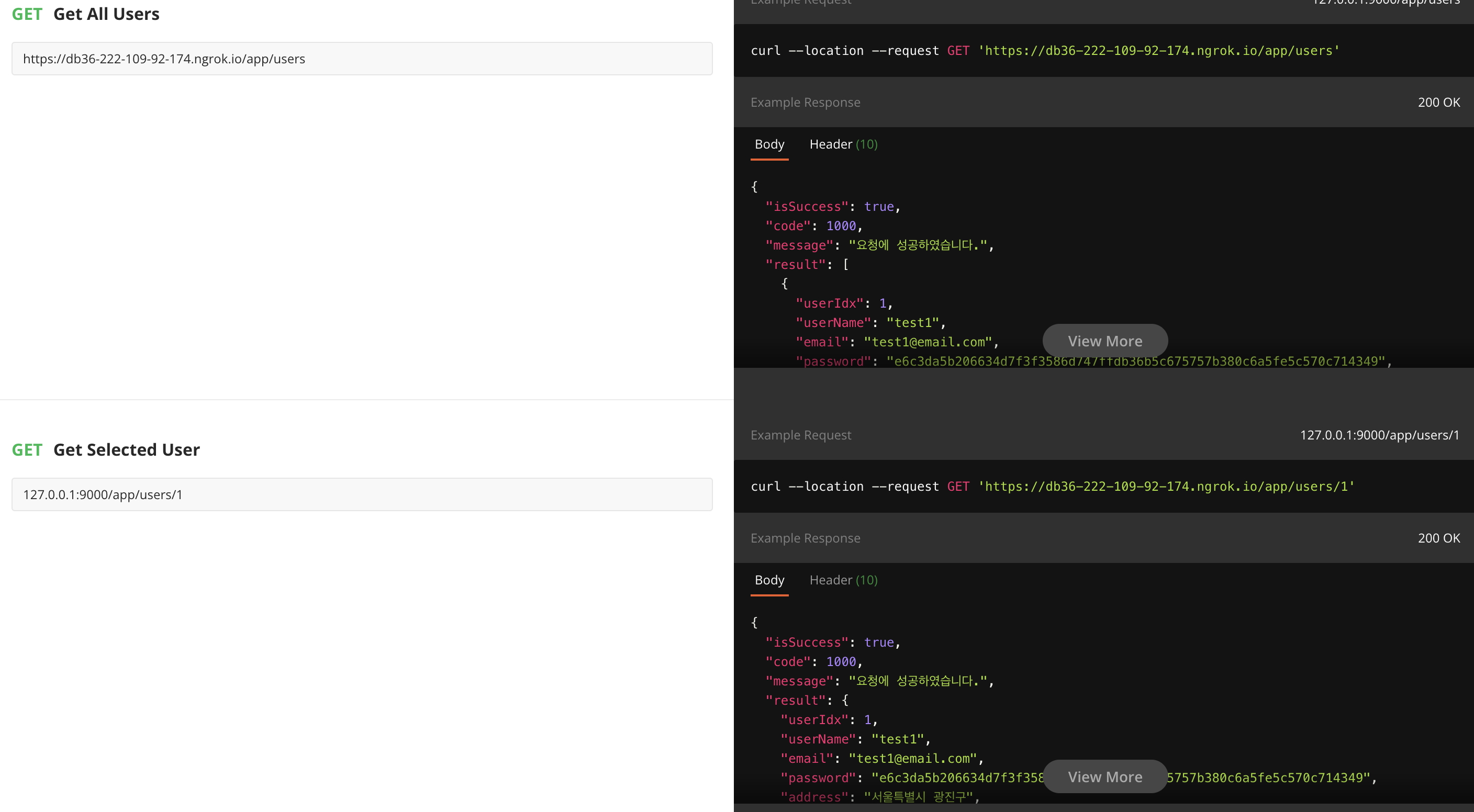Select the URL field containing ngrok.io/app/users
The image size is (1474, 812).
[362, 59]
